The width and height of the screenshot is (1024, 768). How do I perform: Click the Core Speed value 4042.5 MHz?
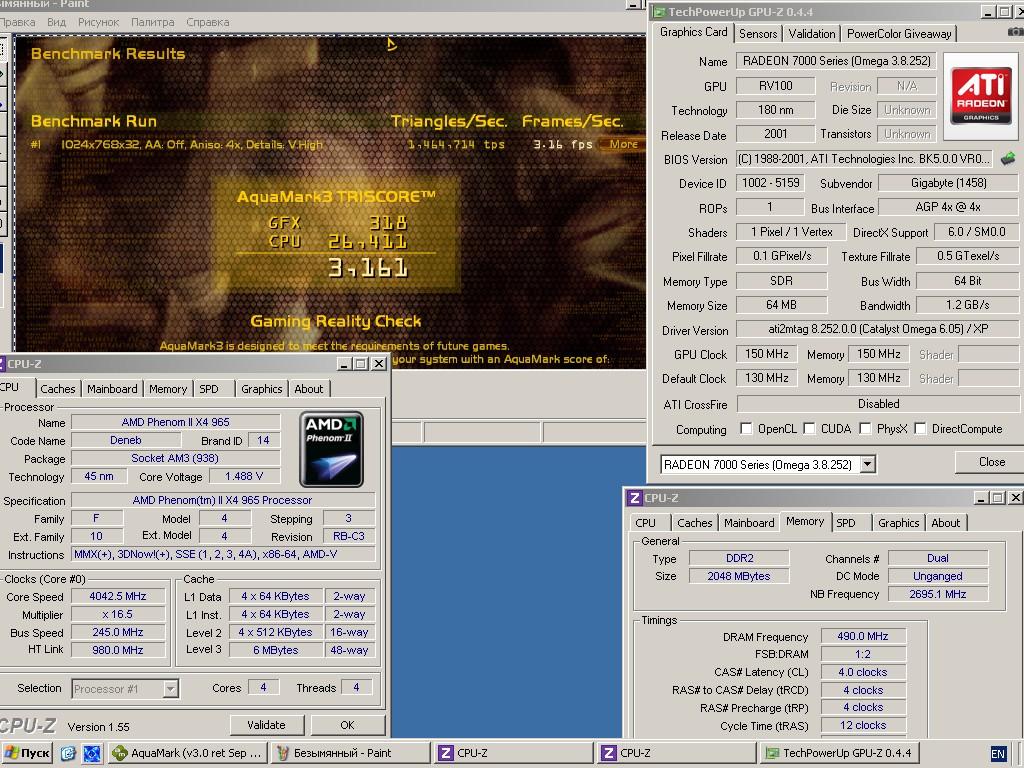coord(118,596)
